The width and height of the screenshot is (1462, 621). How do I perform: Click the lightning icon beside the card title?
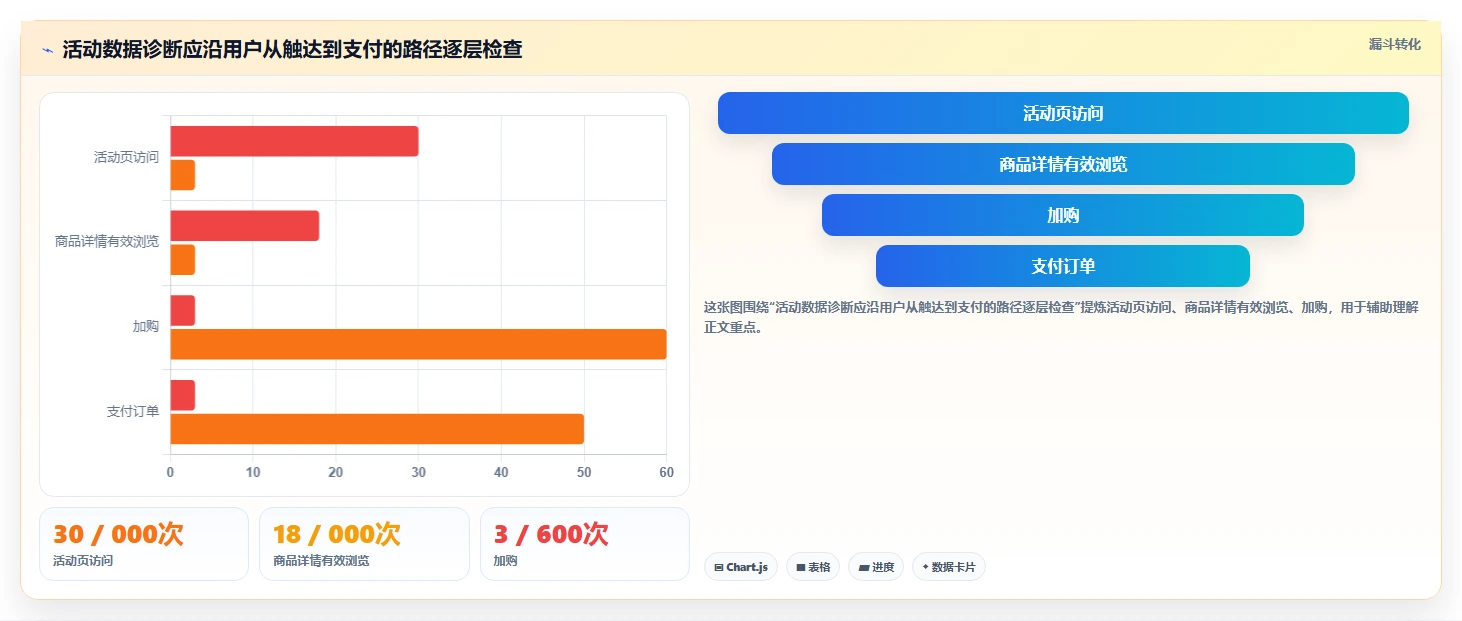(48, 49)
